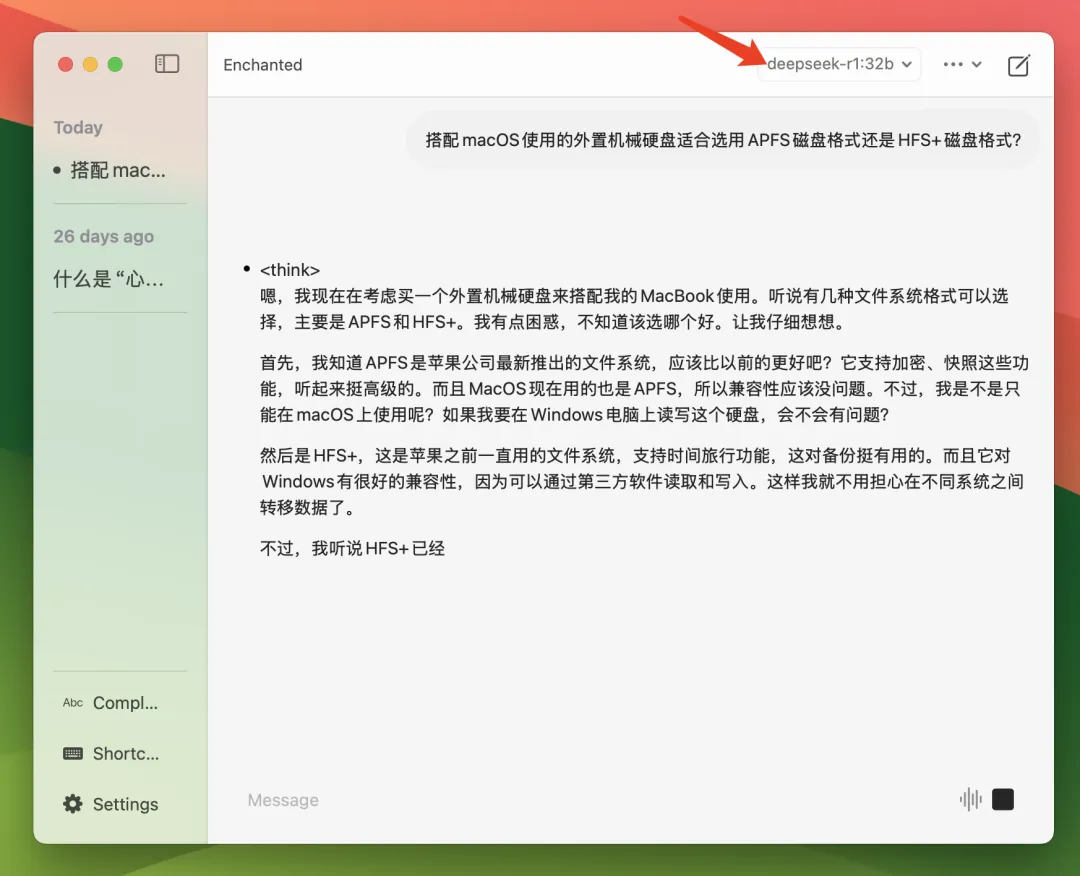
Task: Stop response generation with the square button
Action: [1003, 799]
